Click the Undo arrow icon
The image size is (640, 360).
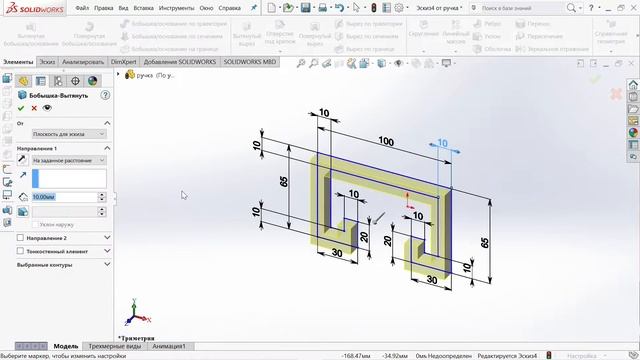pos(339,8)
